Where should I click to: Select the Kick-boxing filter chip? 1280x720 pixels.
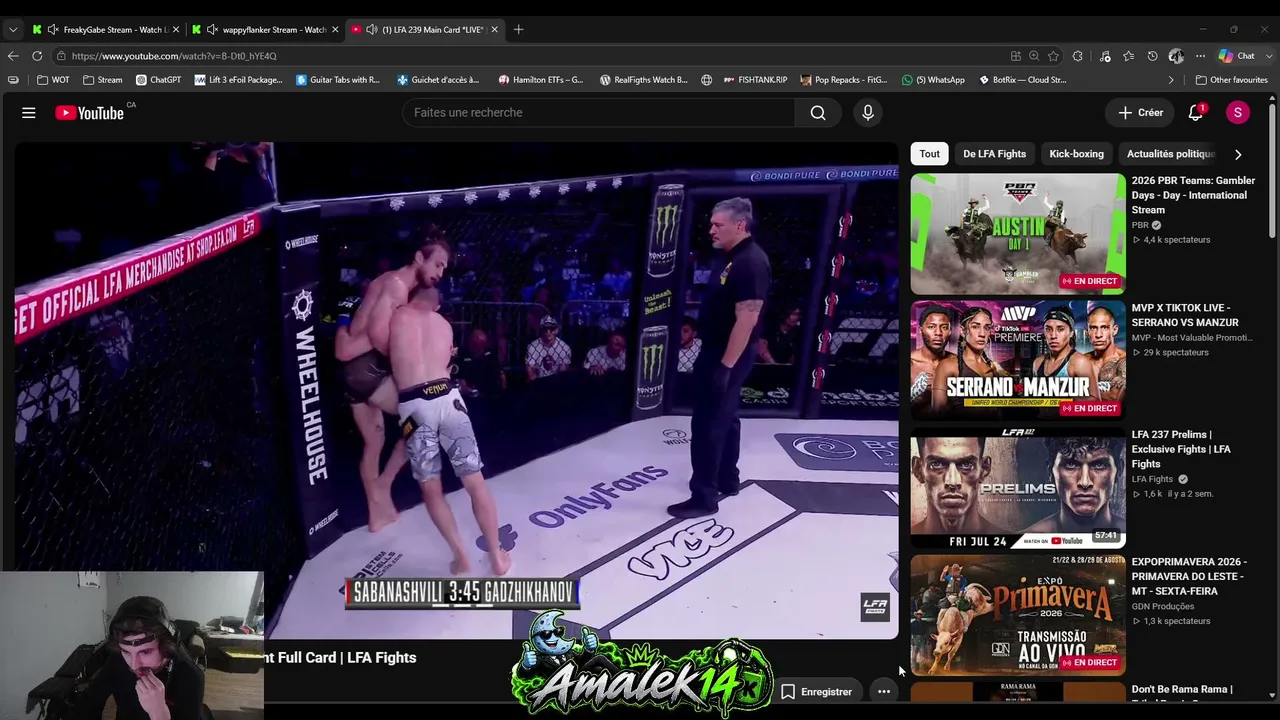1077,154
